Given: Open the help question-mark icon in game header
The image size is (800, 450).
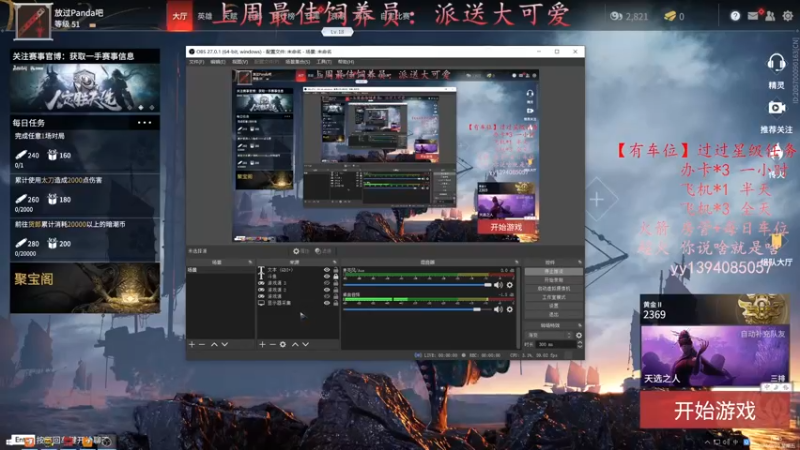Looking at the screenshot, I should click(x=735, y=16).
